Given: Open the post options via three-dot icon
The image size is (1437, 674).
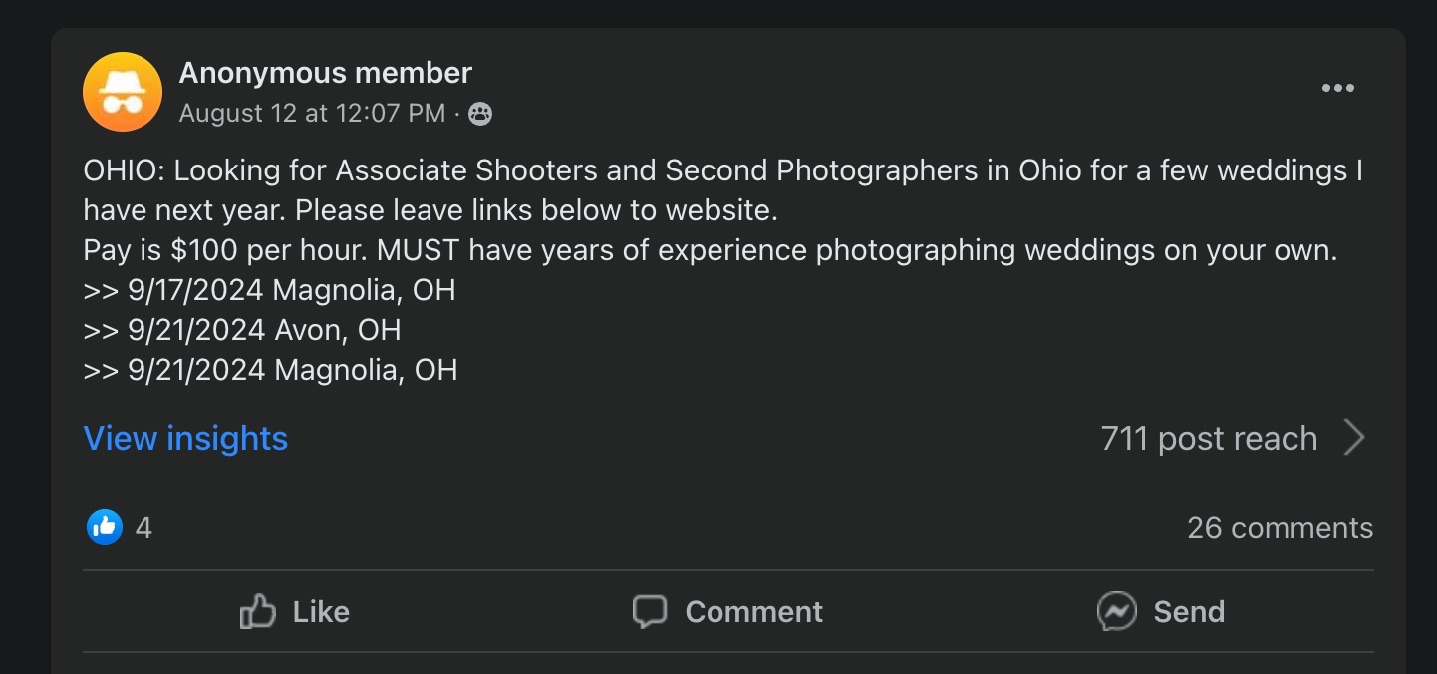Looking at the screenshot, I should [x=1337, y=88].
